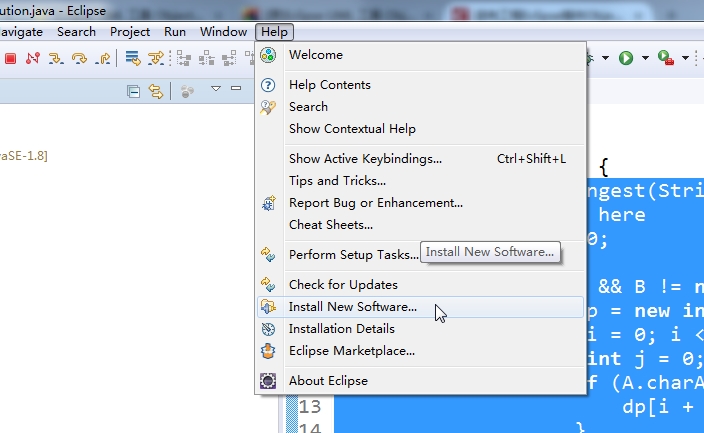Click the Disconnect debug icon
The height and width of the screenshot is (433, 704).
[x=33, y=58]
